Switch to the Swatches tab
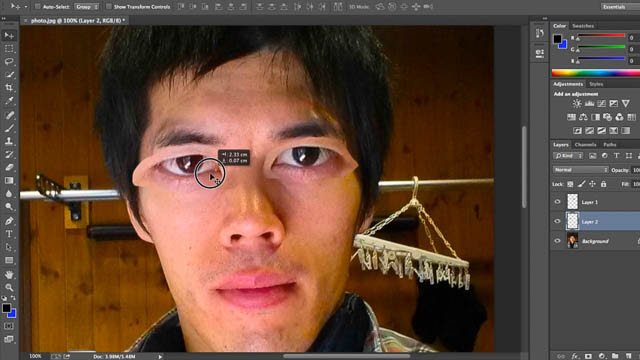 tap(583, 26)
